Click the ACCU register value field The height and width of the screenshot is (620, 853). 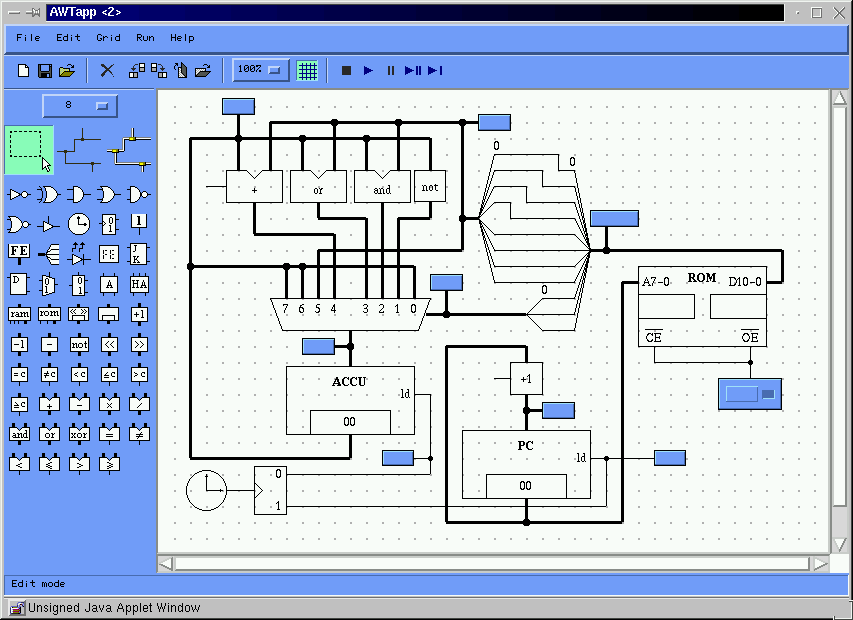(x=349, y=422)
